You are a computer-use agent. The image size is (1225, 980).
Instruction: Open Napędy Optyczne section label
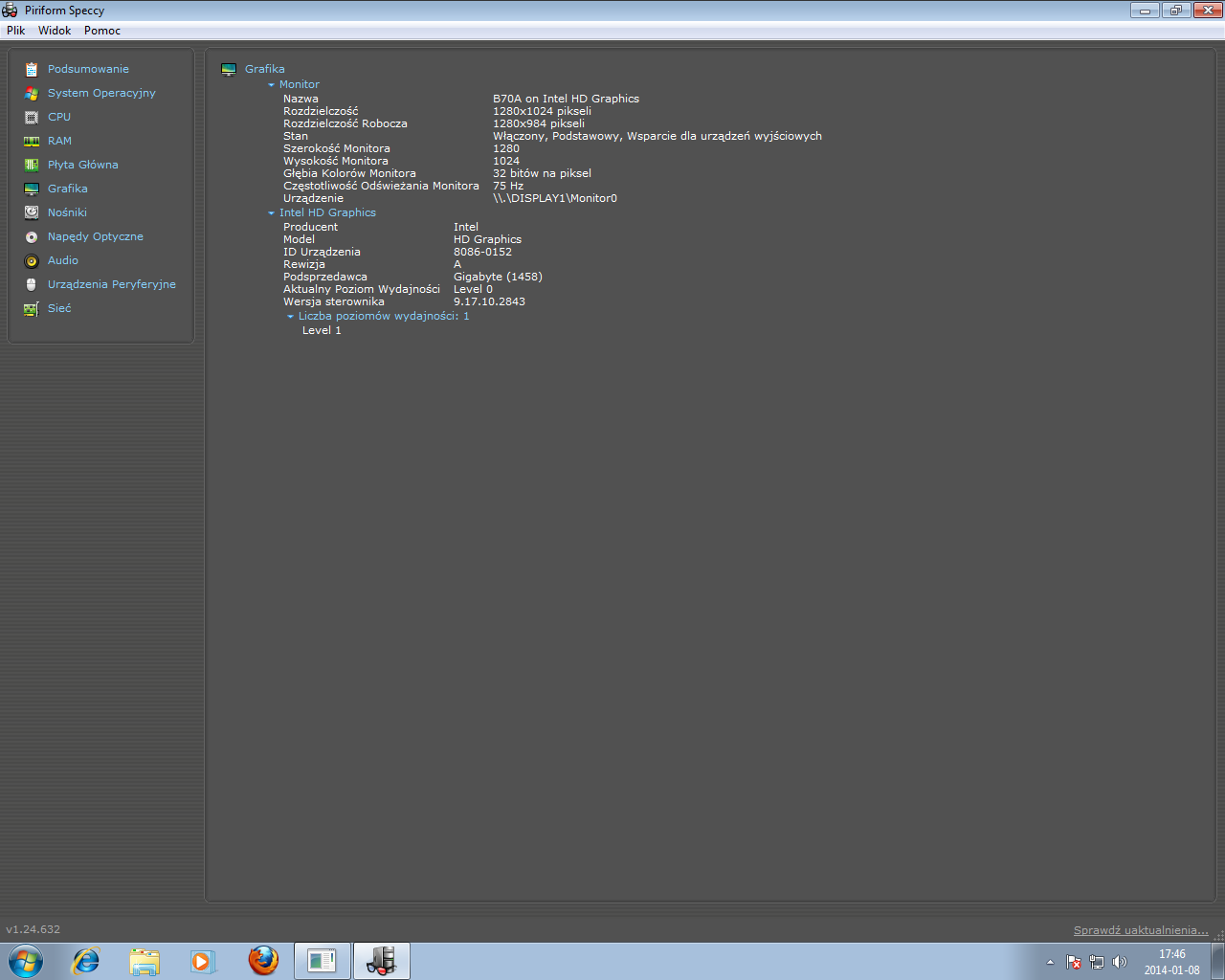pos(96,236)
